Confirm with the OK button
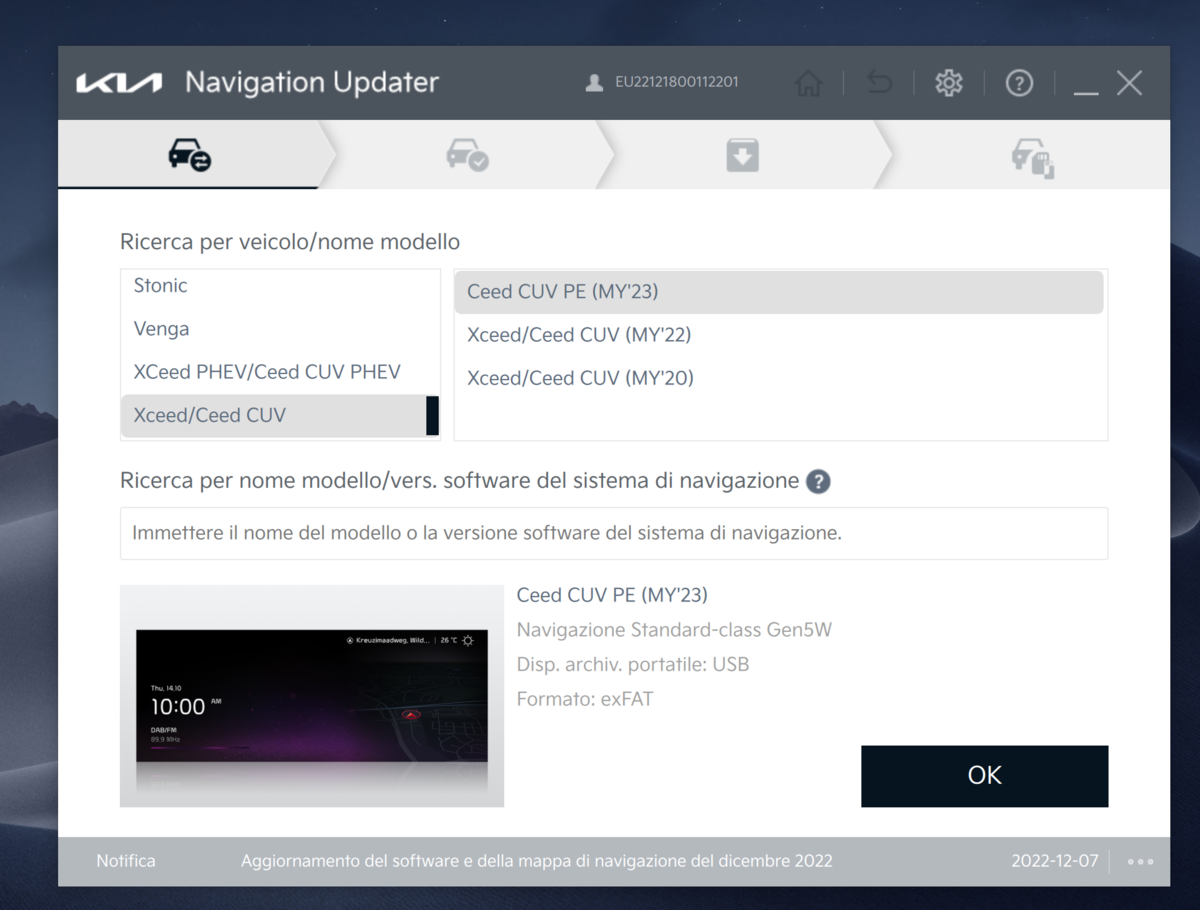This screenshot has width=1200, height=910. [984, 776]
